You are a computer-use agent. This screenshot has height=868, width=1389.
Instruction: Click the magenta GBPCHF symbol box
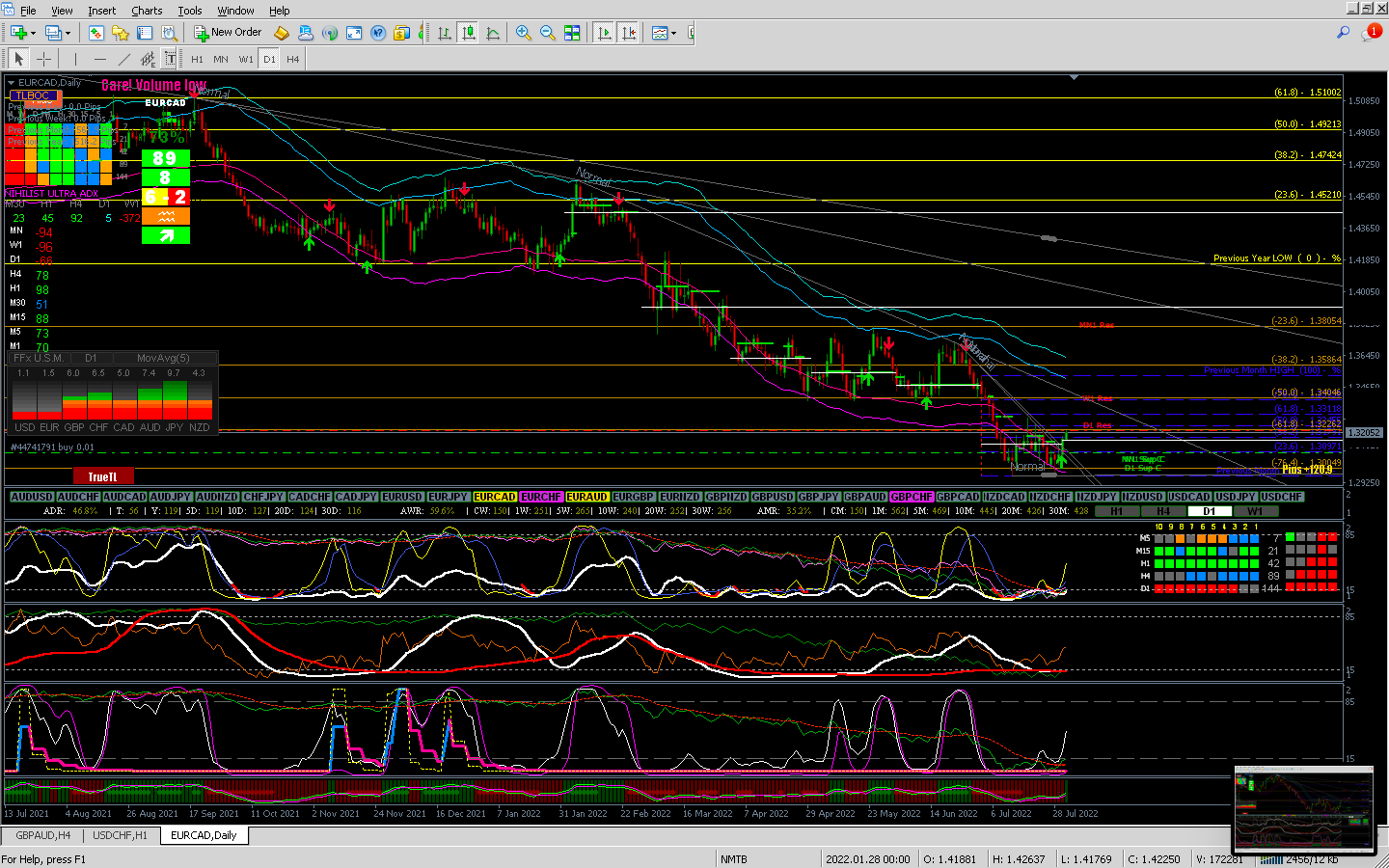911,497
